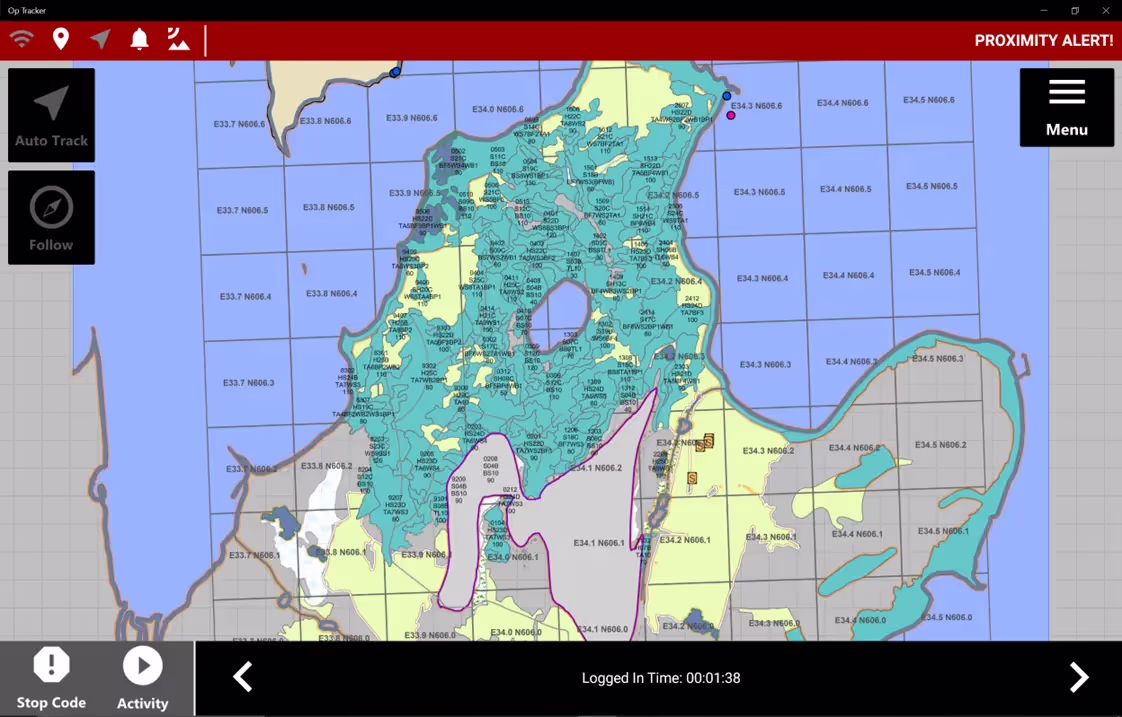Click grid cell label E33.8 N606.4
The width and height of the screenshot is (1122, 717).
click(x=331, y=293)
